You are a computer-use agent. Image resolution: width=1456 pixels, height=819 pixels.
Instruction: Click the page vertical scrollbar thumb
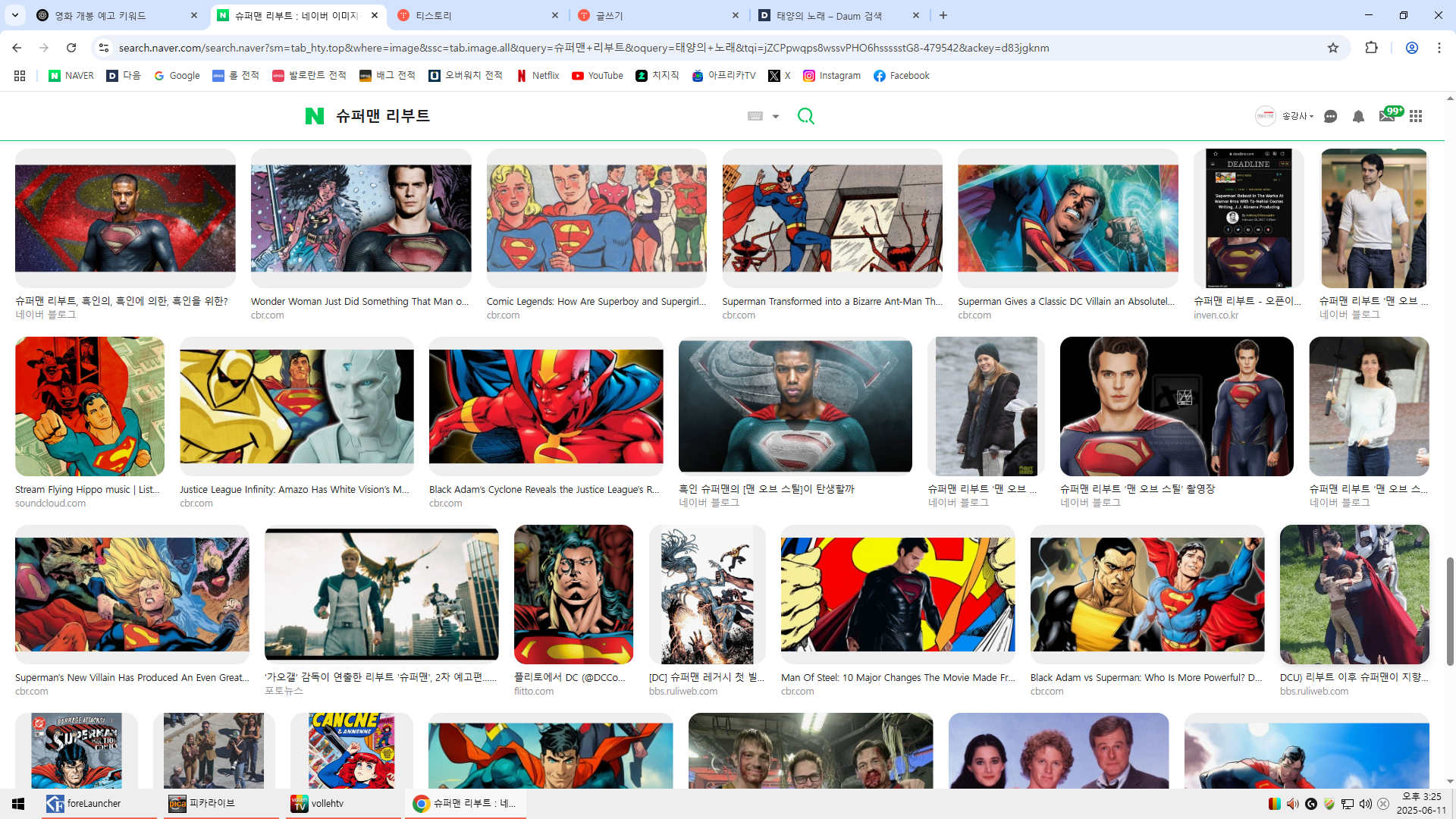tap(1450, 610)
